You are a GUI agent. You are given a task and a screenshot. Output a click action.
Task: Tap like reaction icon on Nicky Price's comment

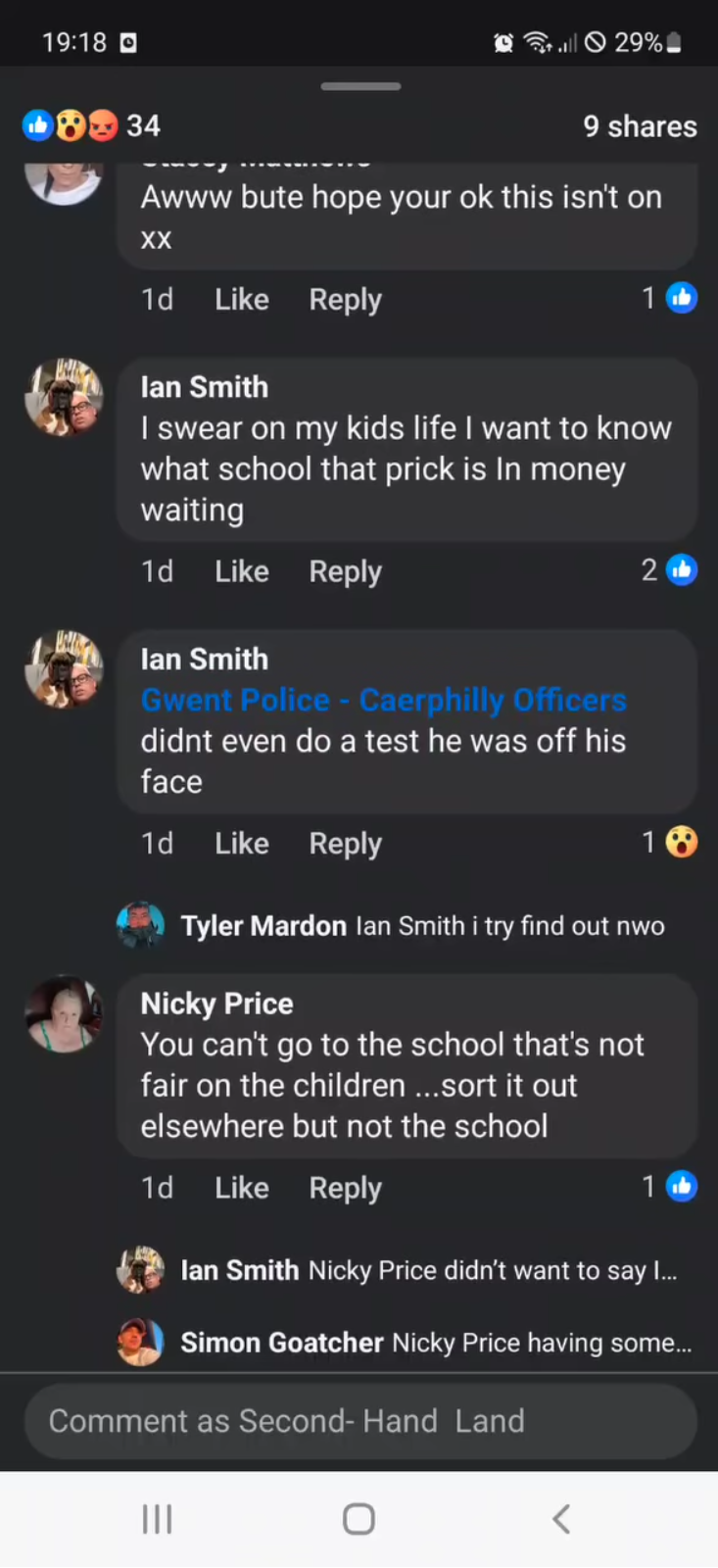click(682, 1187)
